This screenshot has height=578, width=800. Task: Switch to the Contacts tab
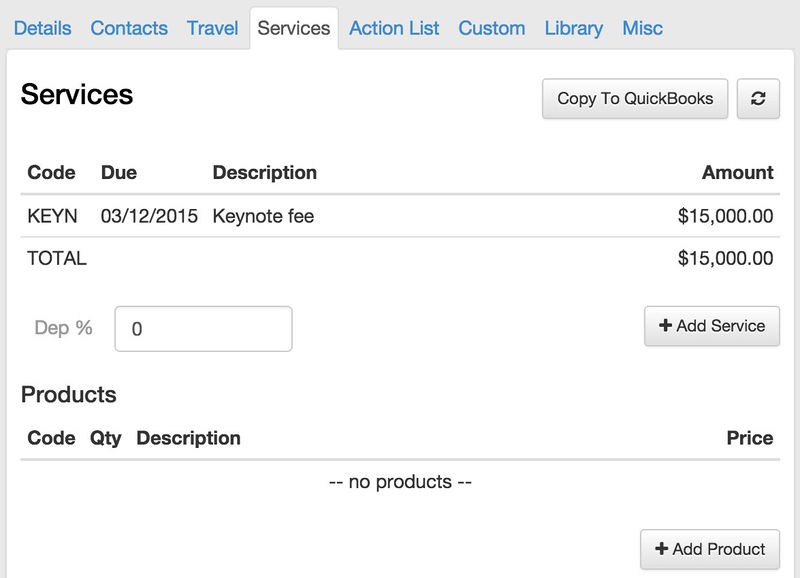click(x=129, y=28)
